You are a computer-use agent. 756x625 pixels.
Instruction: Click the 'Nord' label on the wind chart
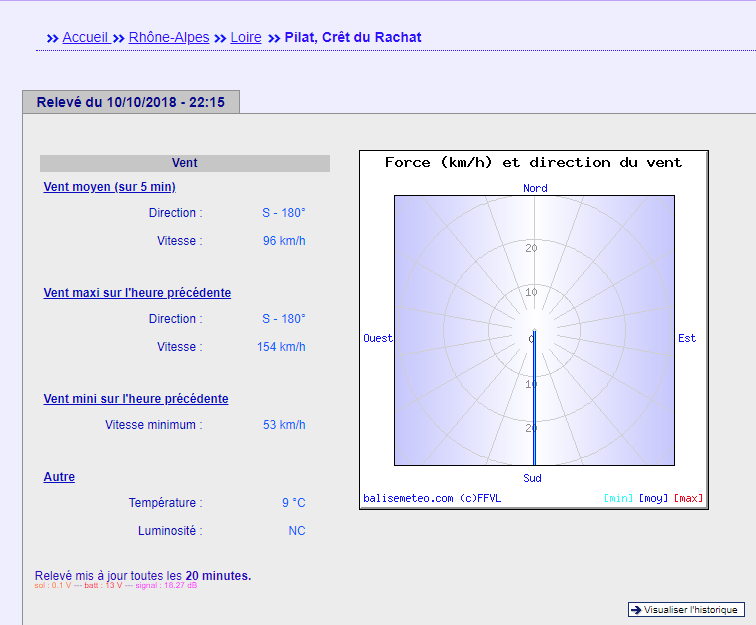[x=535, y=188]
